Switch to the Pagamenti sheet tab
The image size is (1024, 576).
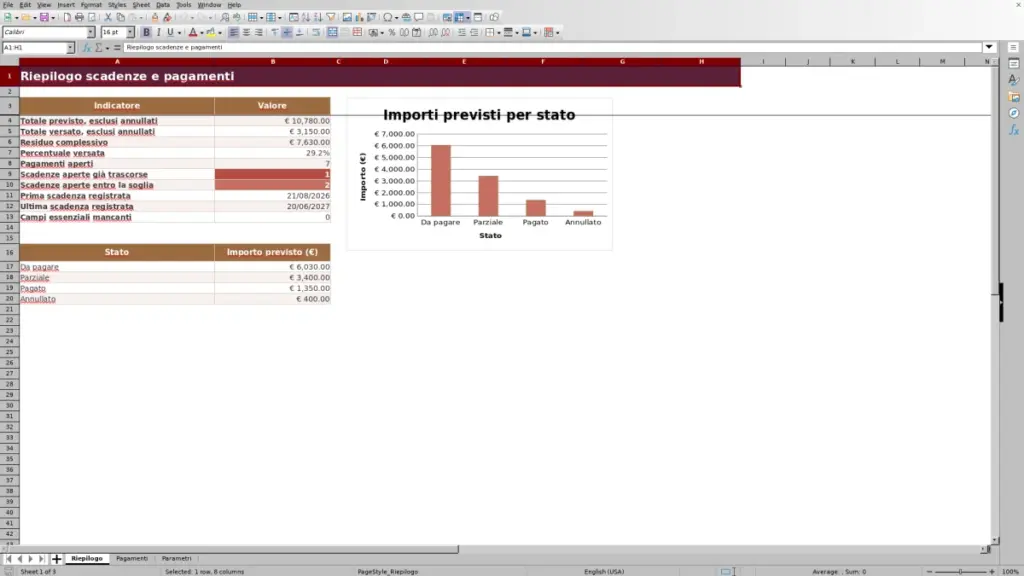pyautogui.click(x=132, y=558)
